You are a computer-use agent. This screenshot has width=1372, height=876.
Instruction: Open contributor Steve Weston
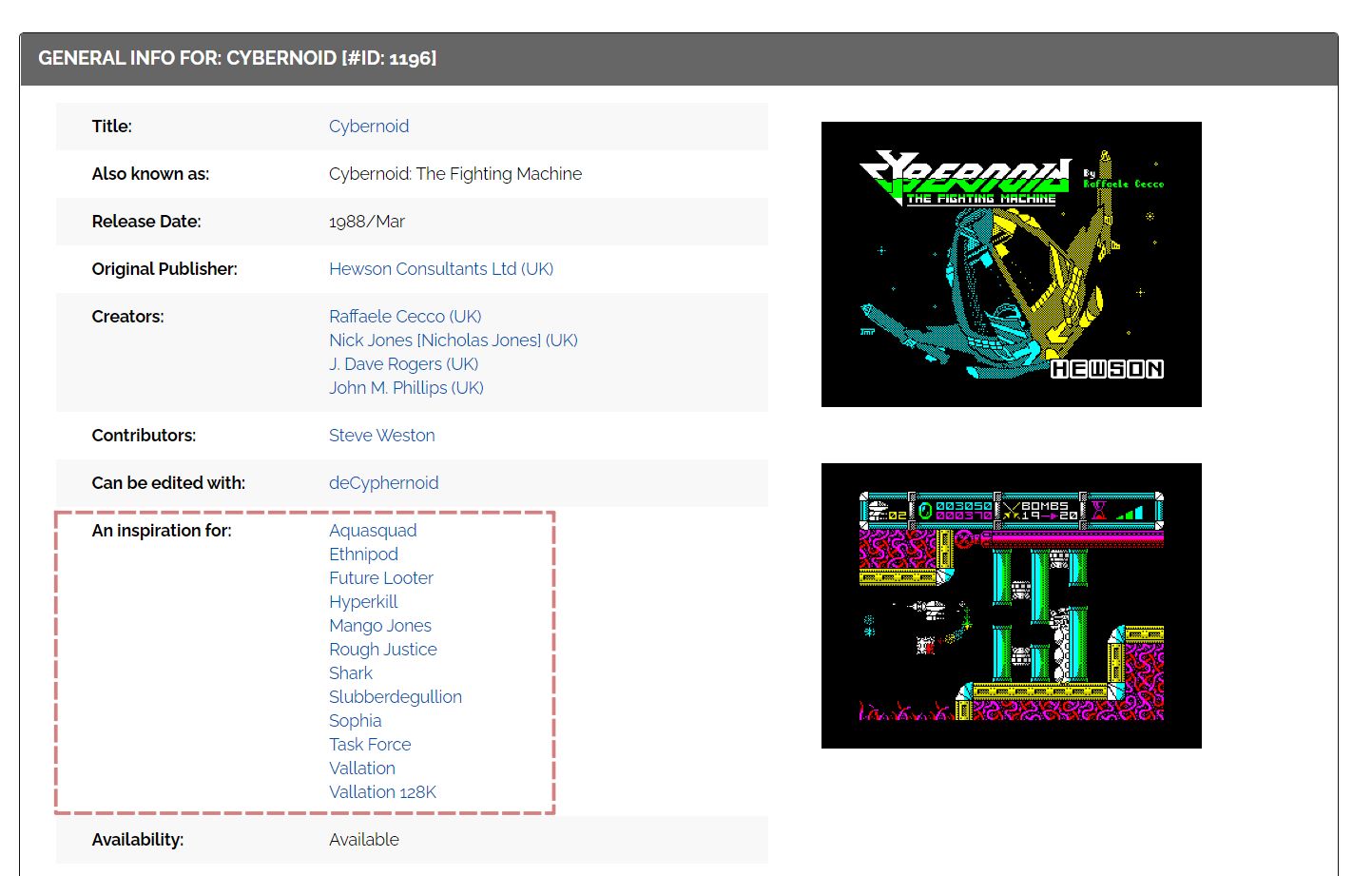click(382, 436)
